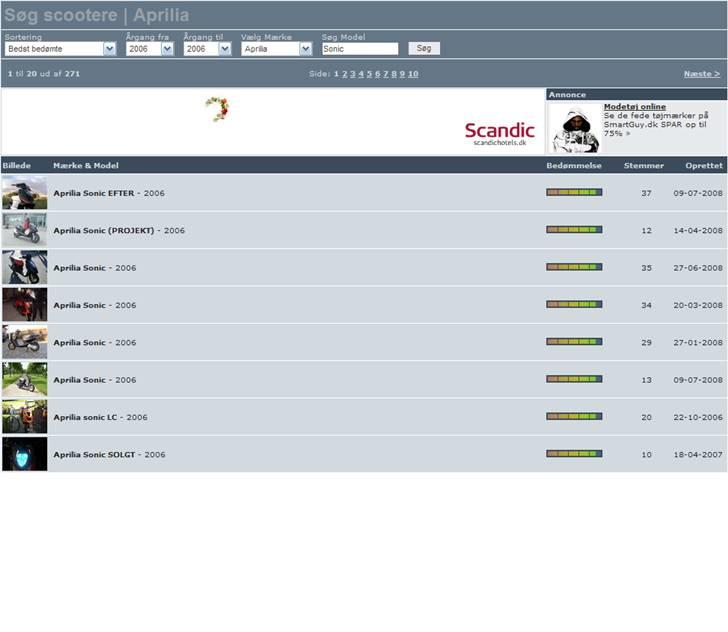The image size is (728, 632).
Task: Expand the Årgang fra year dropdown
Action: (x=150, y=48)
